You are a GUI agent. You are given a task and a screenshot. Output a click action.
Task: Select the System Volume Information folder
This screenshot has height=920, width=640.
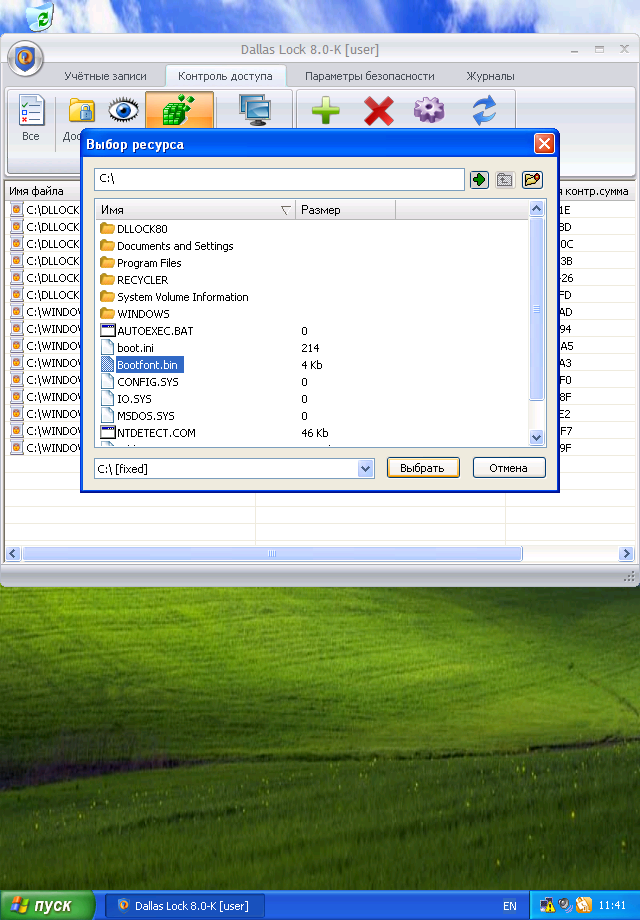coord(174,297)
